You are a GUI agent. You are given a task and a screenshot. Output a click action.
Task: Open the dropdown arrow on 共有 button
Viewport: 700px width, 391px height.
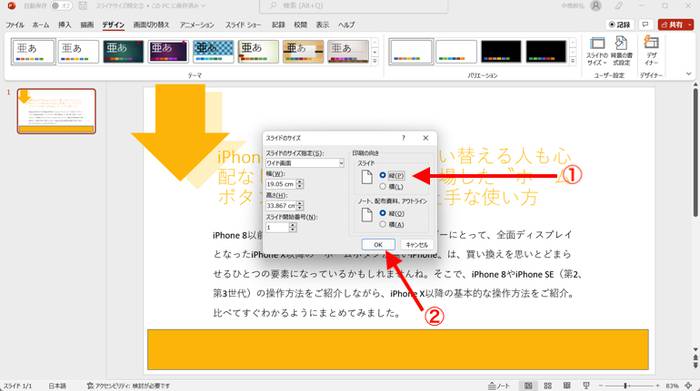point(690,25)
